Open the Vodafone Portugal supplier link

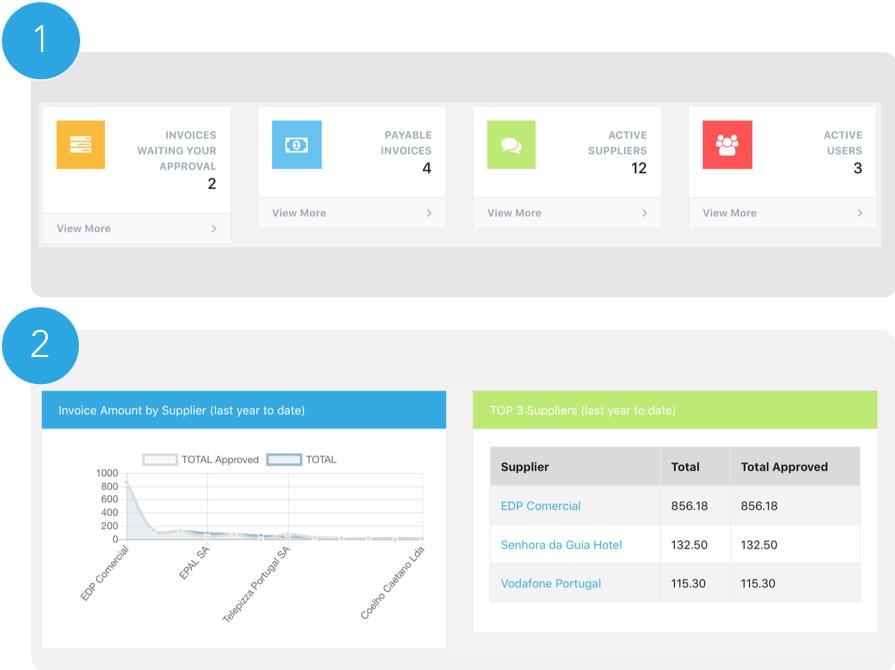click(x=550, y=583)
